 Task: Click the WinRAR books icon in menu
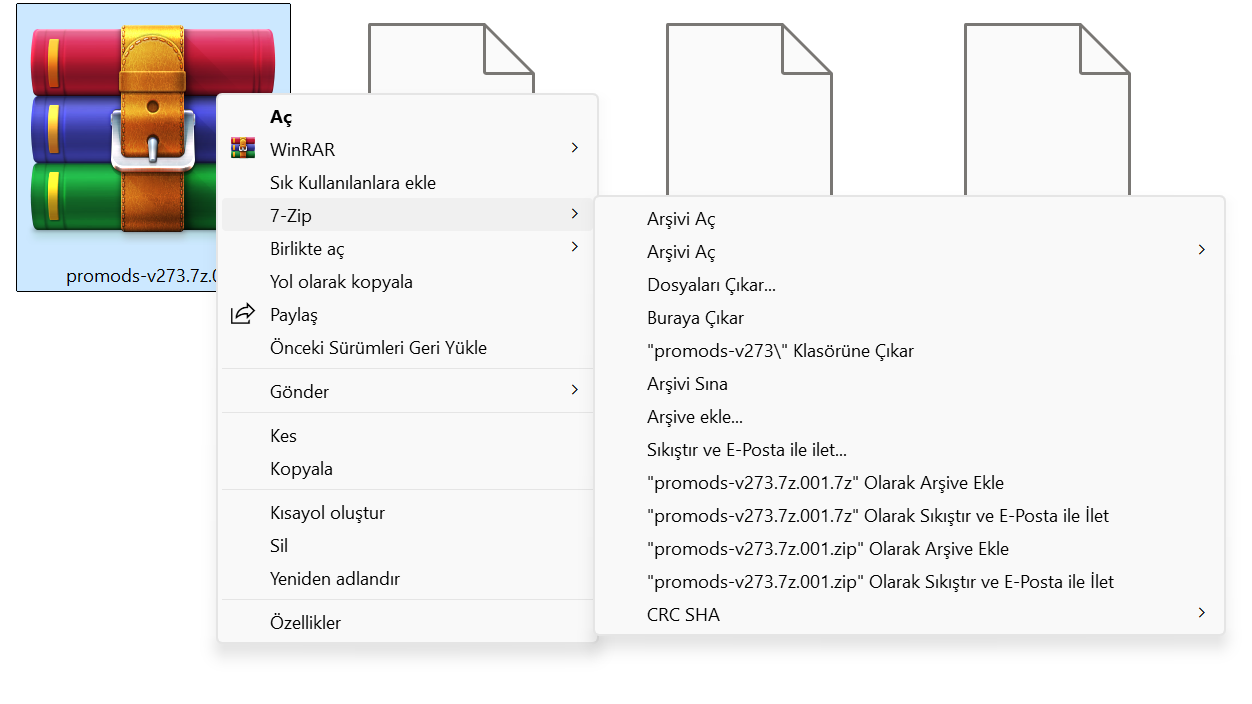pyautogui.click(x=242, y=149)
